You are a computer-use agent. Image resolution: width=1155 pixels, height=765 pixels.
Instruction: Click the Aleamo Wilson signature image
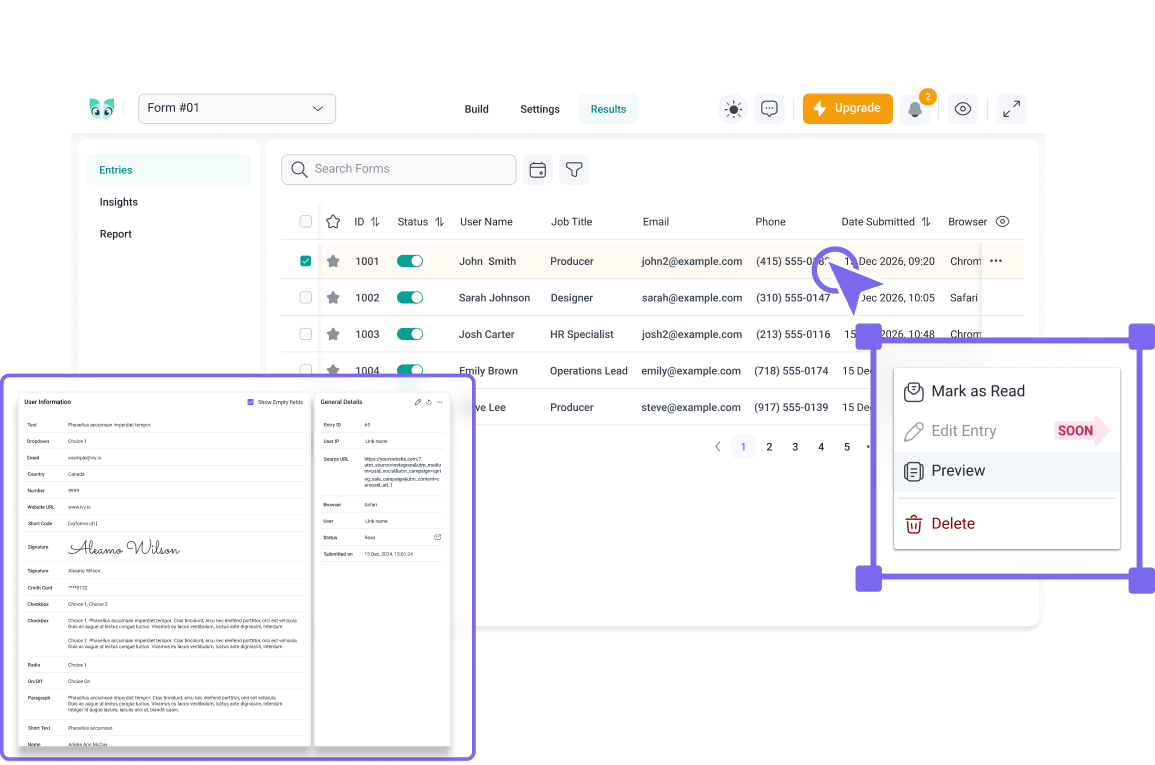(124, 548)
